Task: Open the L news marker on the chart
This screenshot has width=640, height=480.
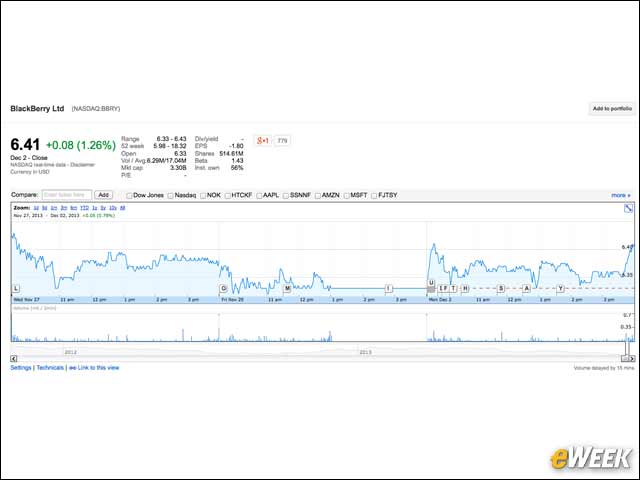Action: [16, 288]
